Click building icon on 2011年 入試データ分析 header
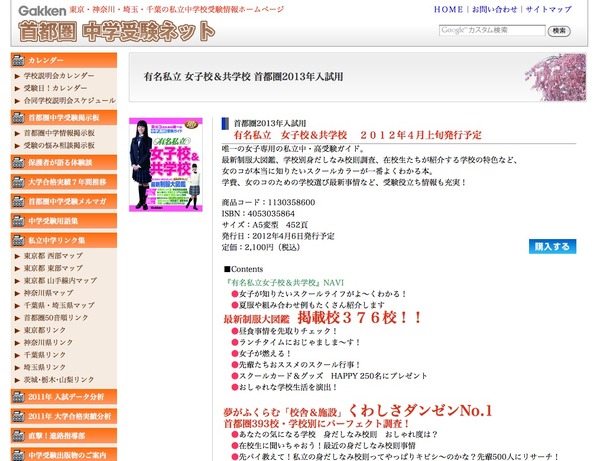The width and height of the screenshot is (600, 461). [18, 397]
